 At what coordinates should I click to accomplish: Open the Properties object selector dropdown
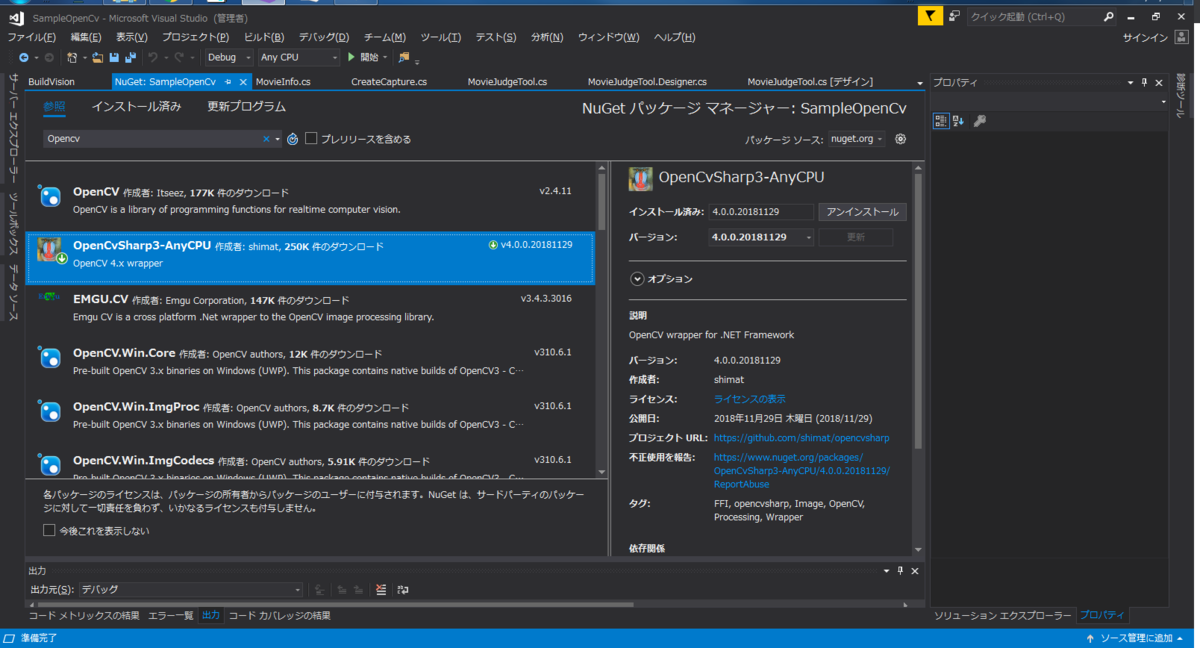coord(1163,101)
